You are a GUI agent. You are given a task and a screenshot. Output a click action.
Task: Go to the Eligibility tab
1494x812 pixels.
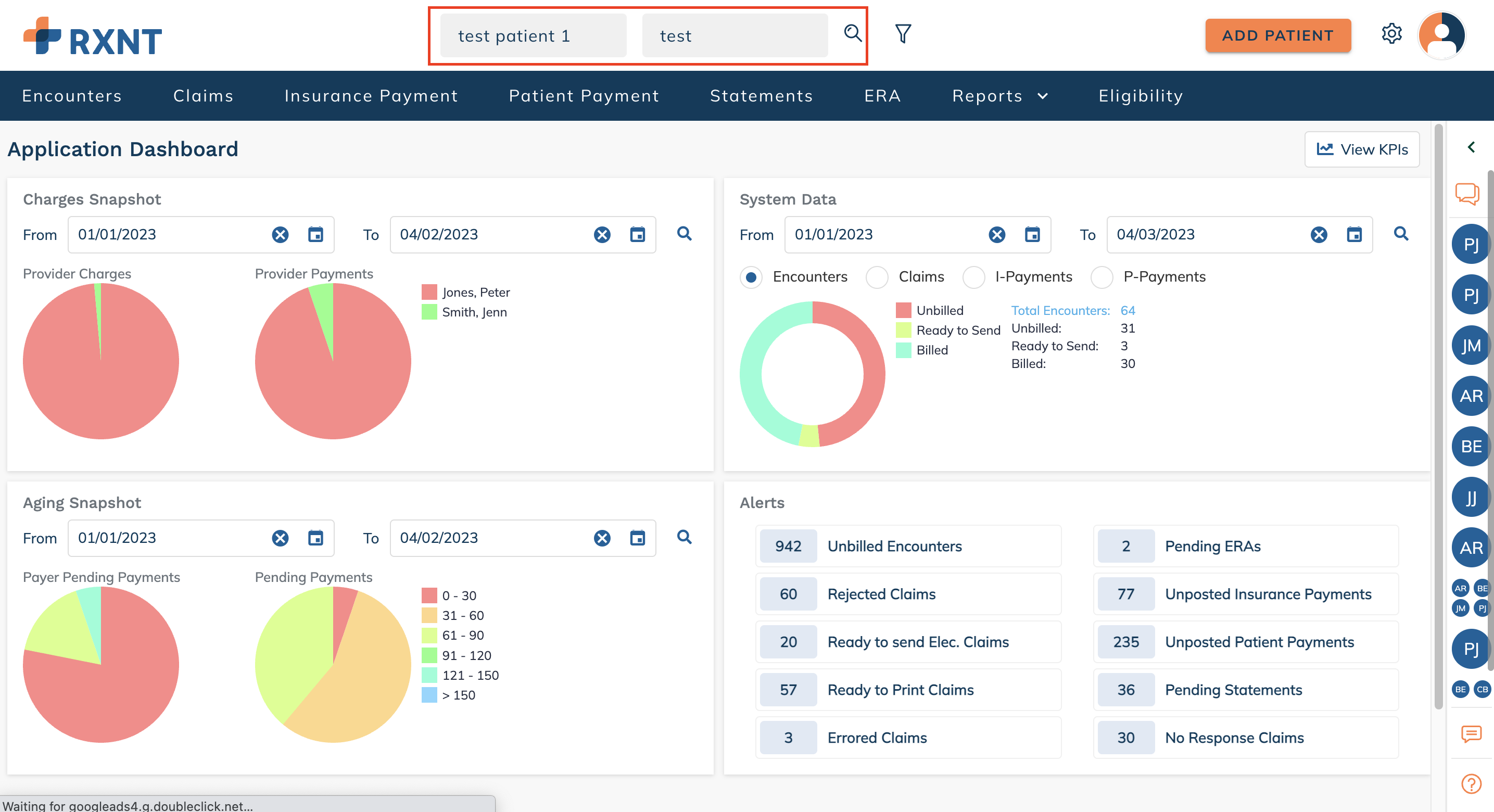[x=1140, y=96]
